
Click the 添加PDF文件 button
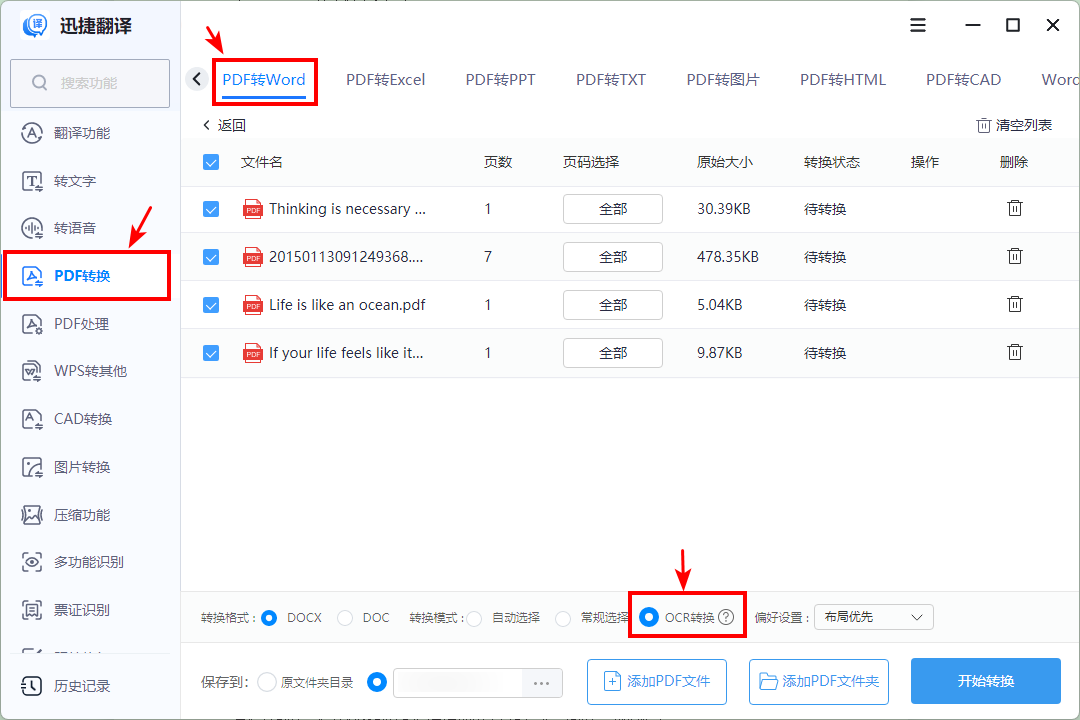click(x=656, y=681)
